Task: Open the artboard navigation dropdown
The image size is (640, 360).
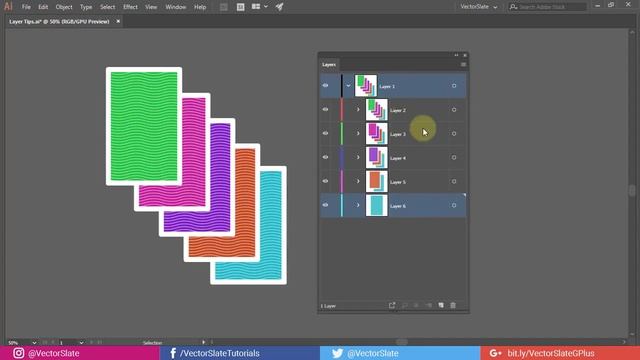Action: (81, 343)
